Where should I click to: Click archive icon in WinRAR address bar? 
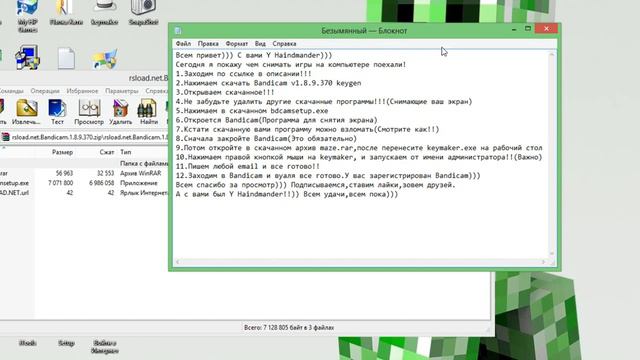click(x=5, y=137)
